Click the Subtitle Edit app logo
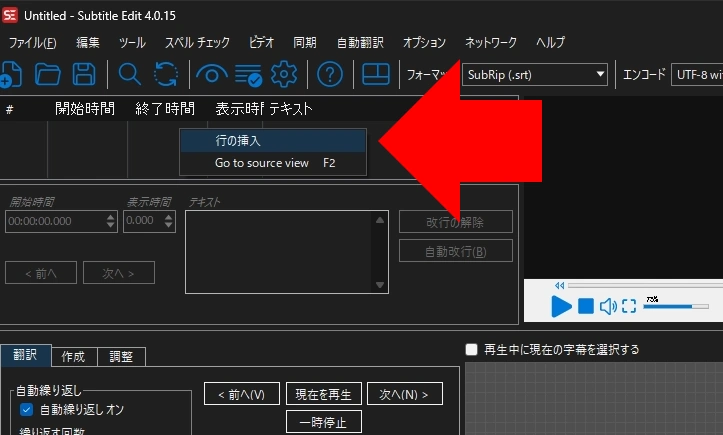723x435 pixels. pyautogui.click(x=10, y=15)
